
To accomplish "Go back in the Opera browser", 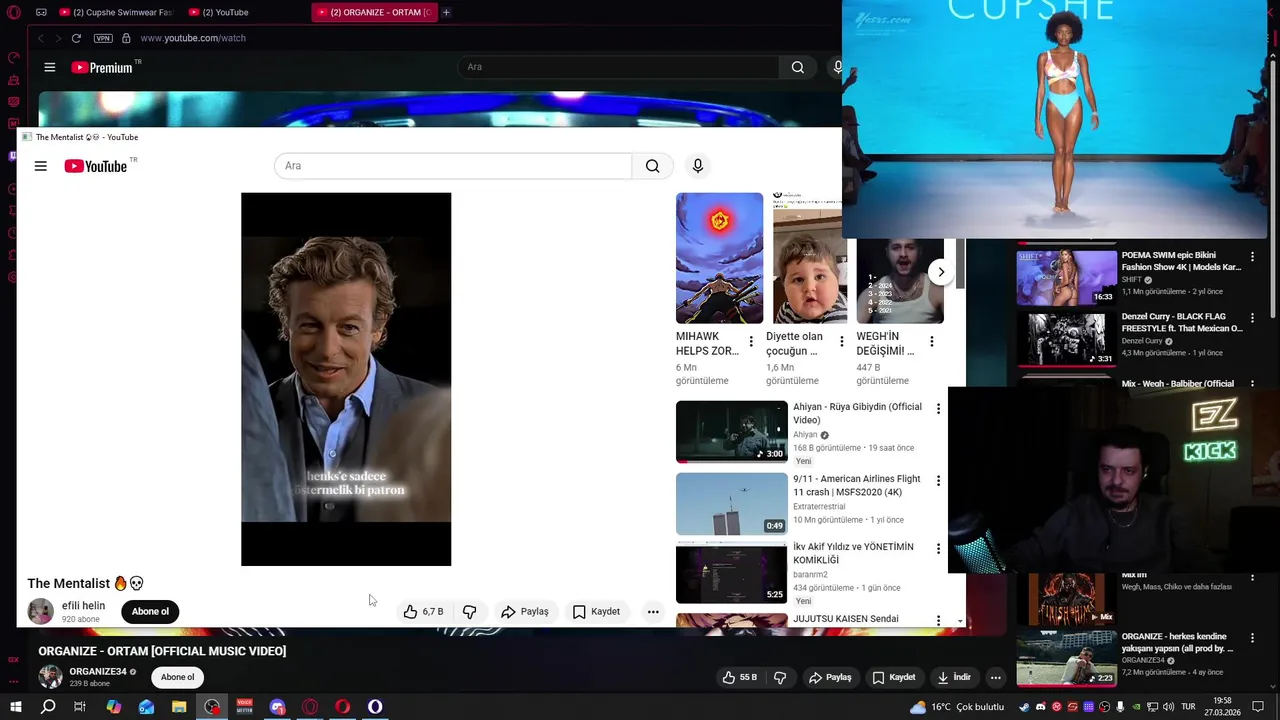I will coord(40,38).
